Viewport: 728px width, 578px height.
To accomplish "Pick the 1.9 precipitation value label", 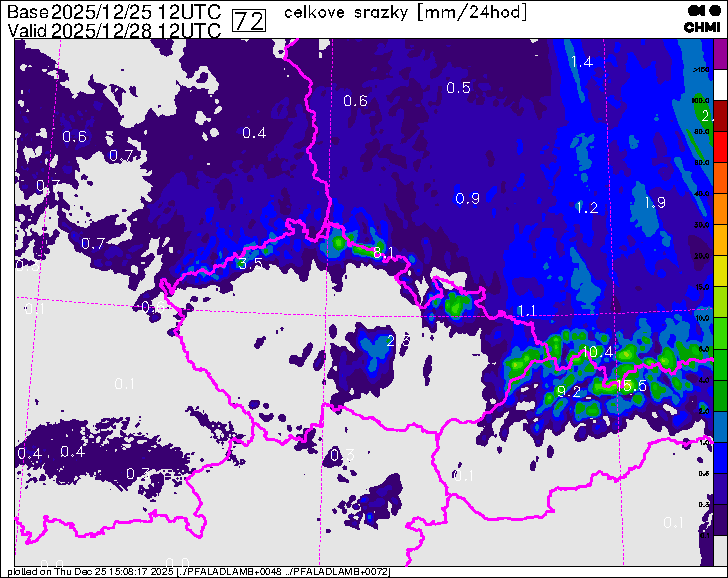I will click(x=655, y=202).
